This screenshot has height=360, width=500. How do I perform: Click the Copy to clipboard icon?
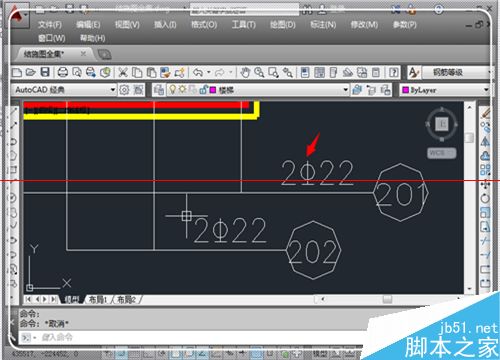(x=137, y=72)
